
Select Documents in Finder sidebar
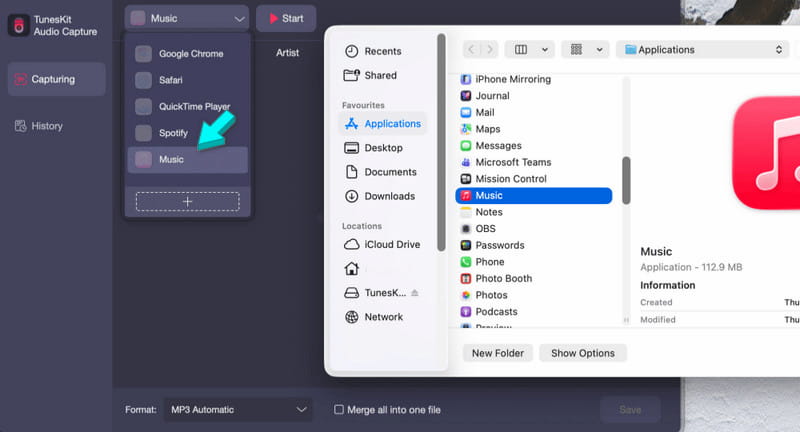pos(383,172)
